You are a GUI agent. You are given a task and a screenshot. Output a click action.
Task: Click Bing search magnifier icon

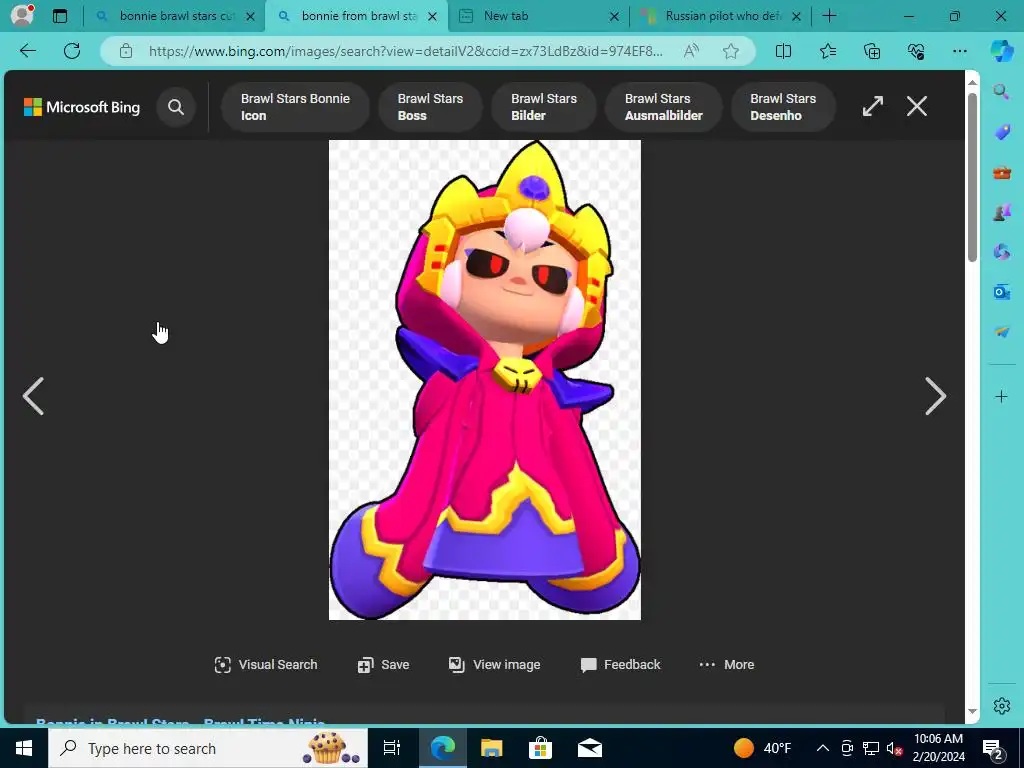[x=176, y=106]
